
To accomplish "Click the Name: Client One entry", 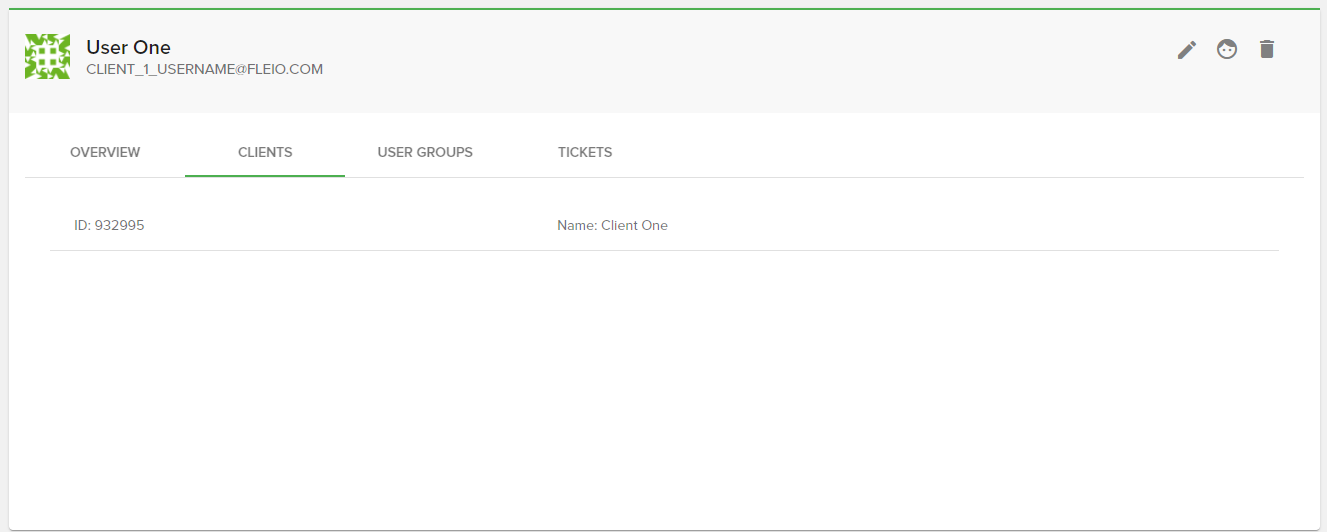I will tap(612, 226).
